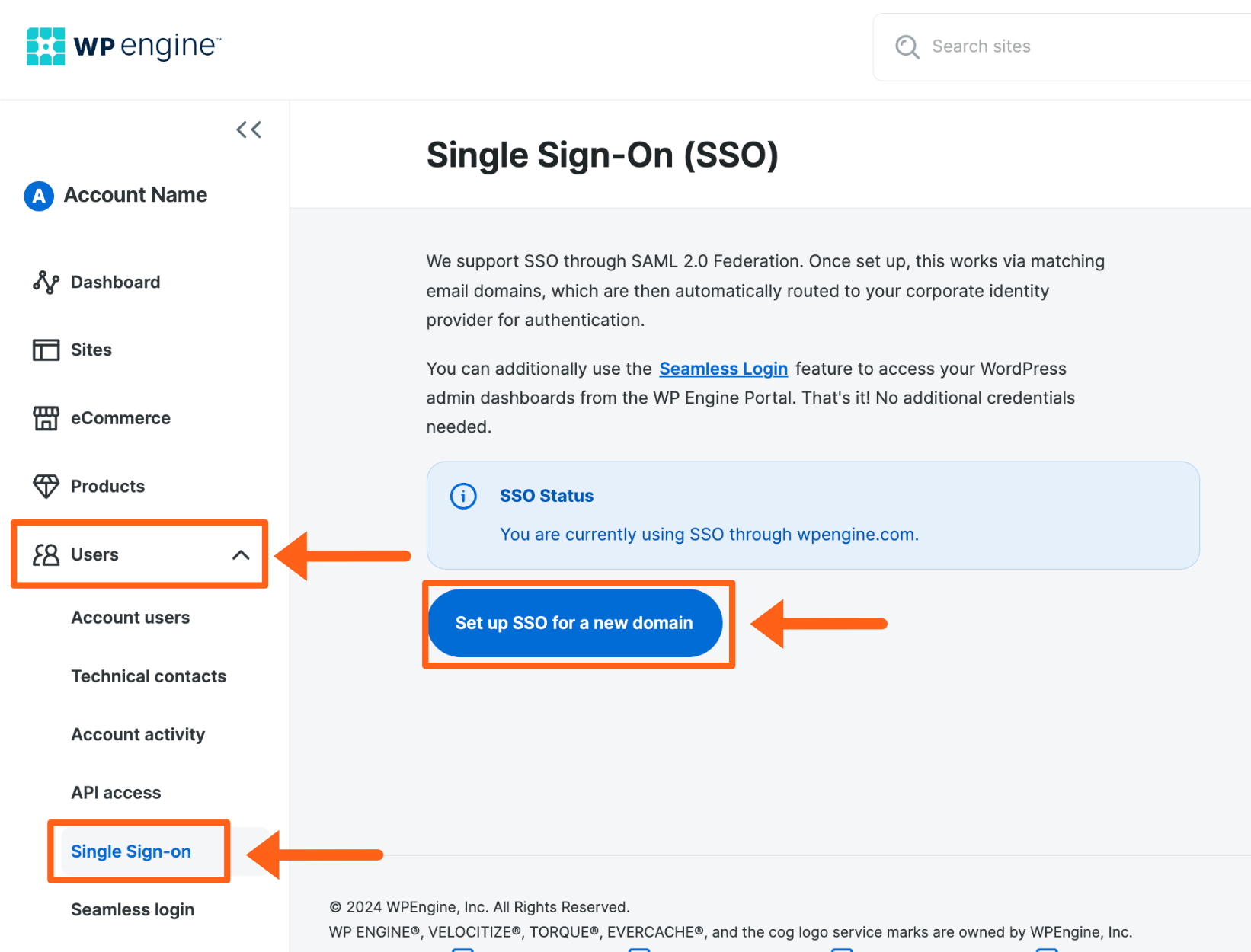This screenshot has height=952, width=1251.
Task: Click the eCommerce storefront icon
Action: pyautogui.click(x=46, y=417)
